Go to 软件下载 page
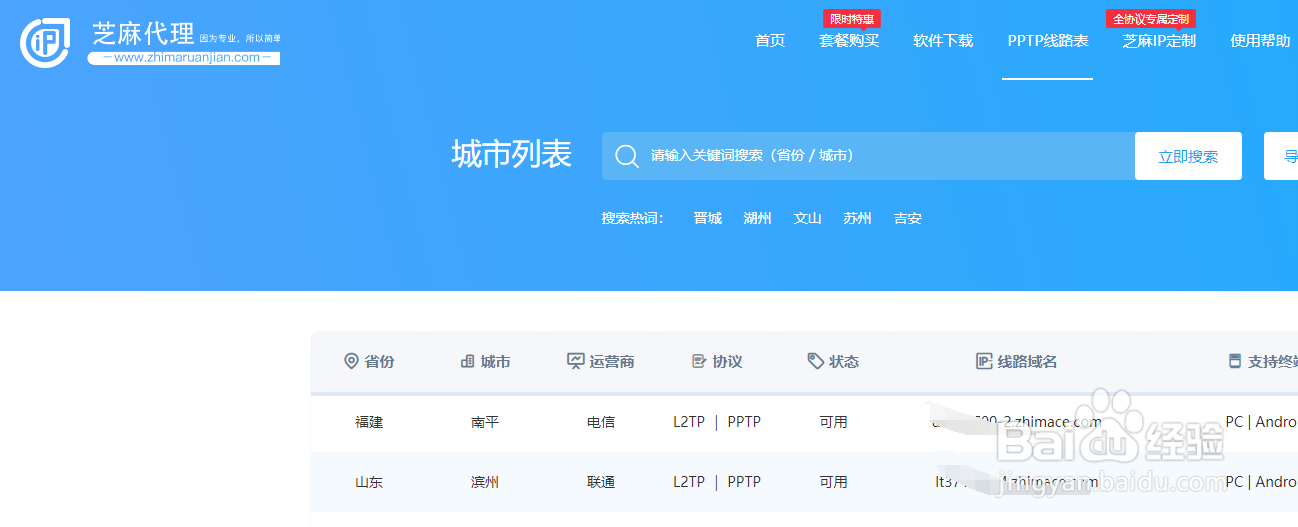Screen dimensions: 1298x527 (x=943, y=41)
